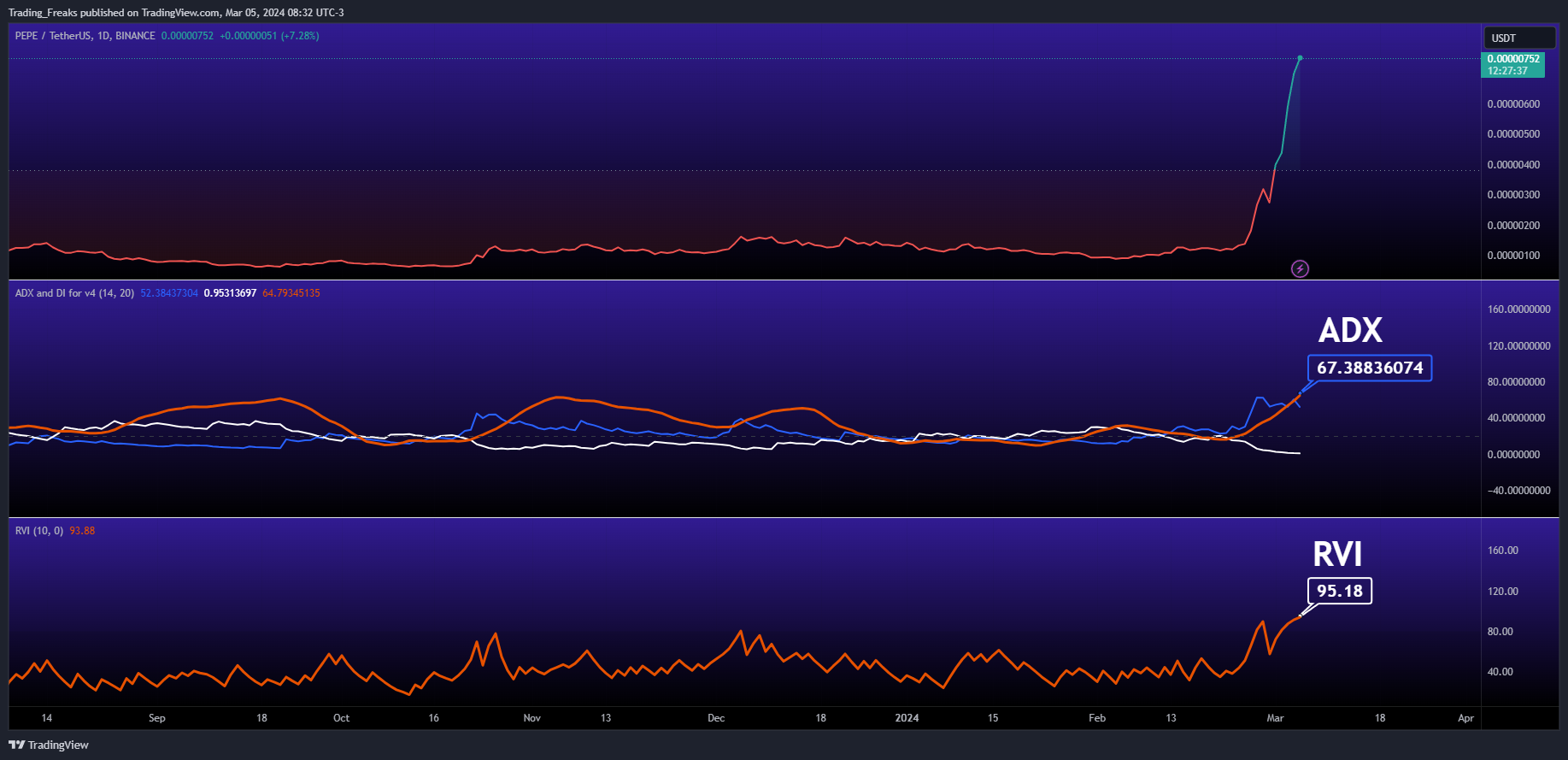Select the large ADX text annotation
The height and width of the screenshot is (760, 1568).
[1350, 331]
